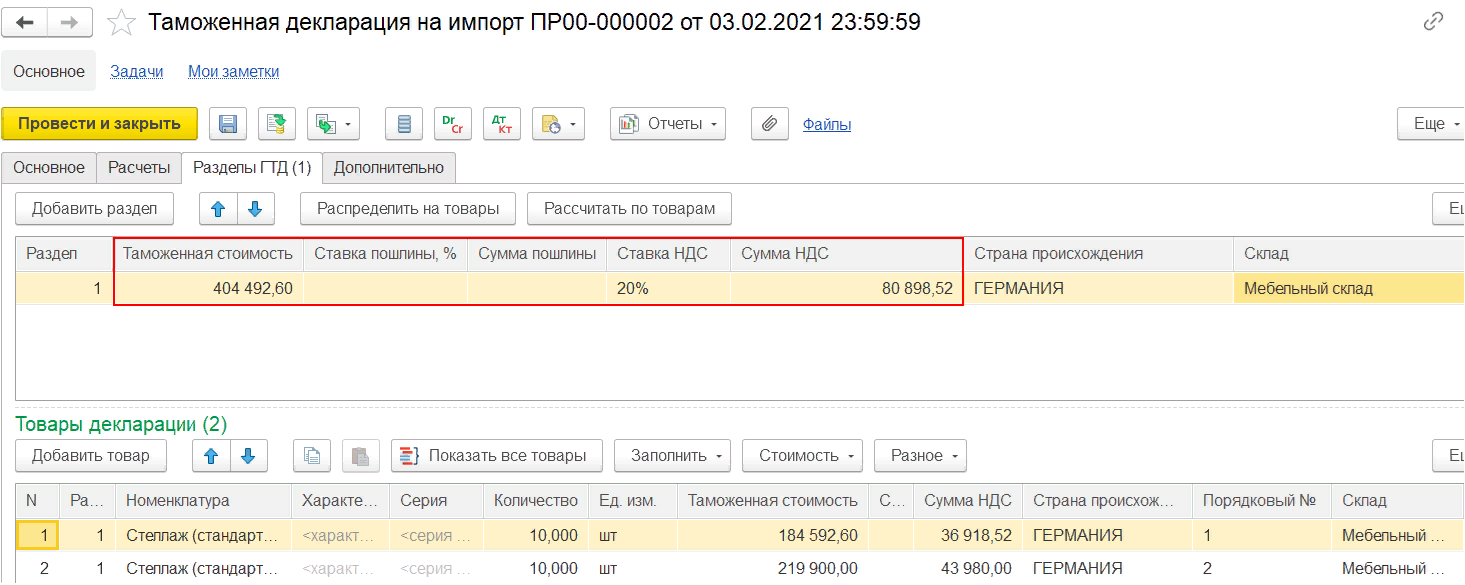Open the Отчеты dropdown menu
The width and height of the screenshot is (1465, 585).
coord(668,124)
